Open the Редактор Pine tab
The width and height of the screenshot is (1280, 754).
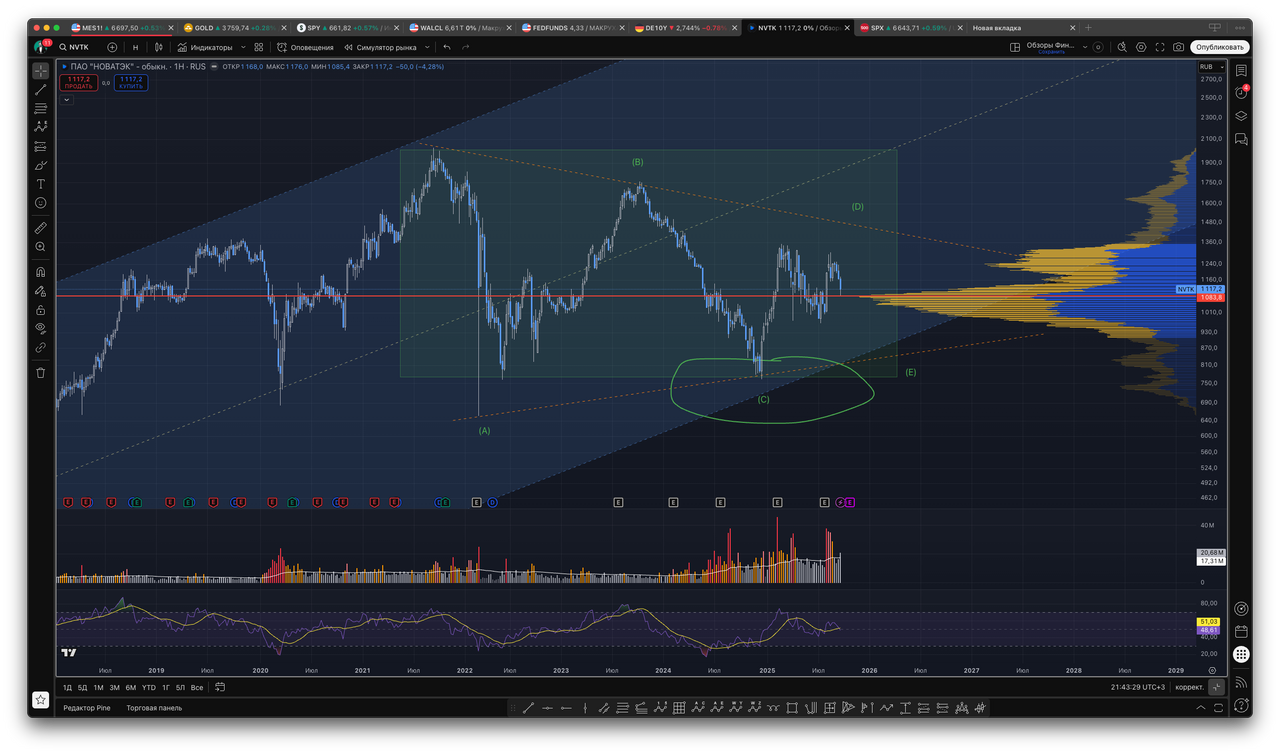[x=87, y=707]
